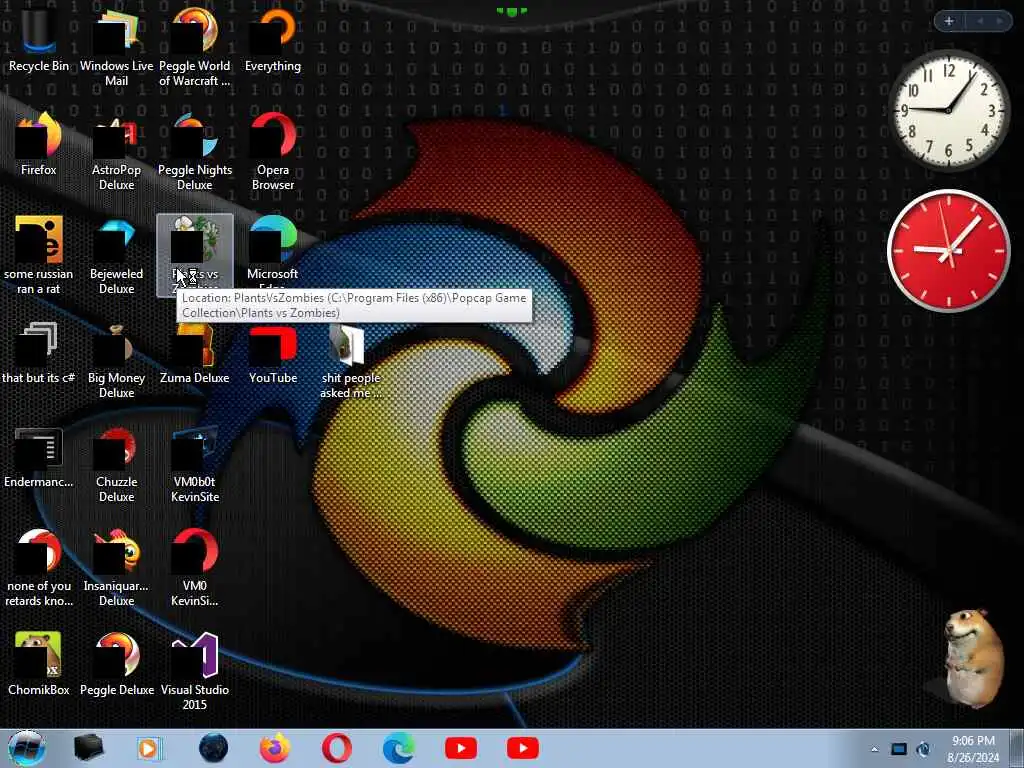Show hidden system tray icons

click(x=874, y=750)
